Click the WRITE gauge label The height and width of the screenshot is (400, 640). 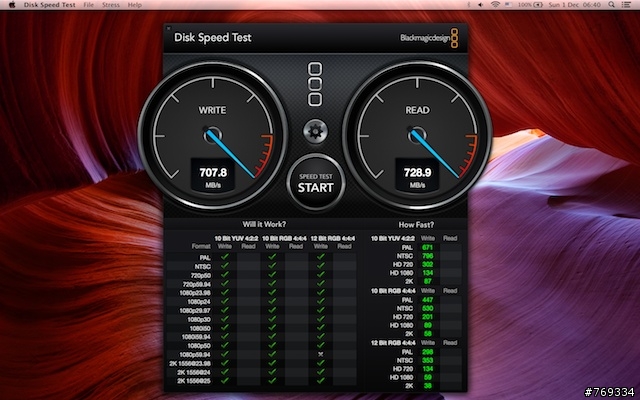(212, 110)
